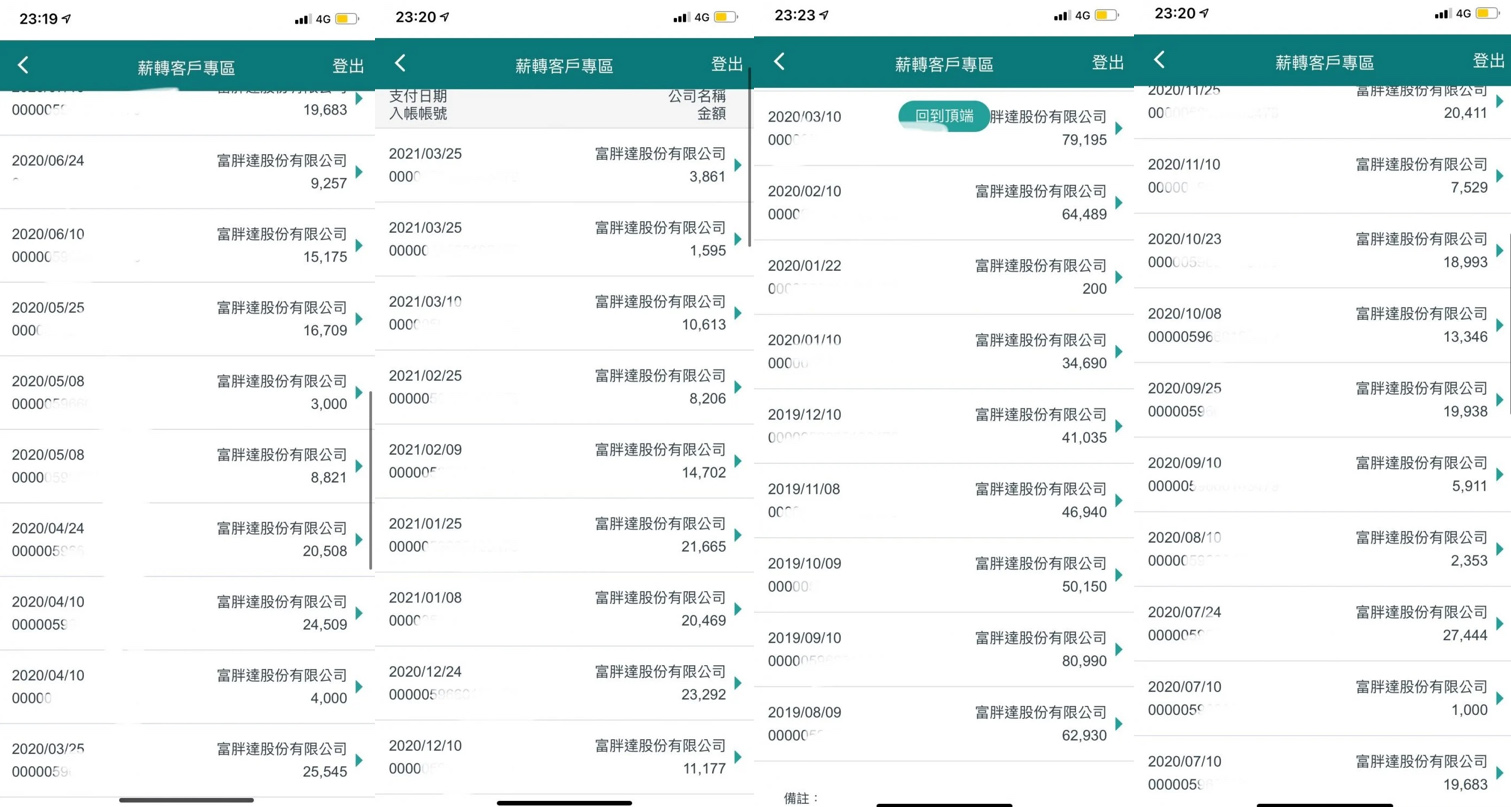Tap arrow beside the 27,444 payment
The image size is (1511, 807).
coord(1499,623)
